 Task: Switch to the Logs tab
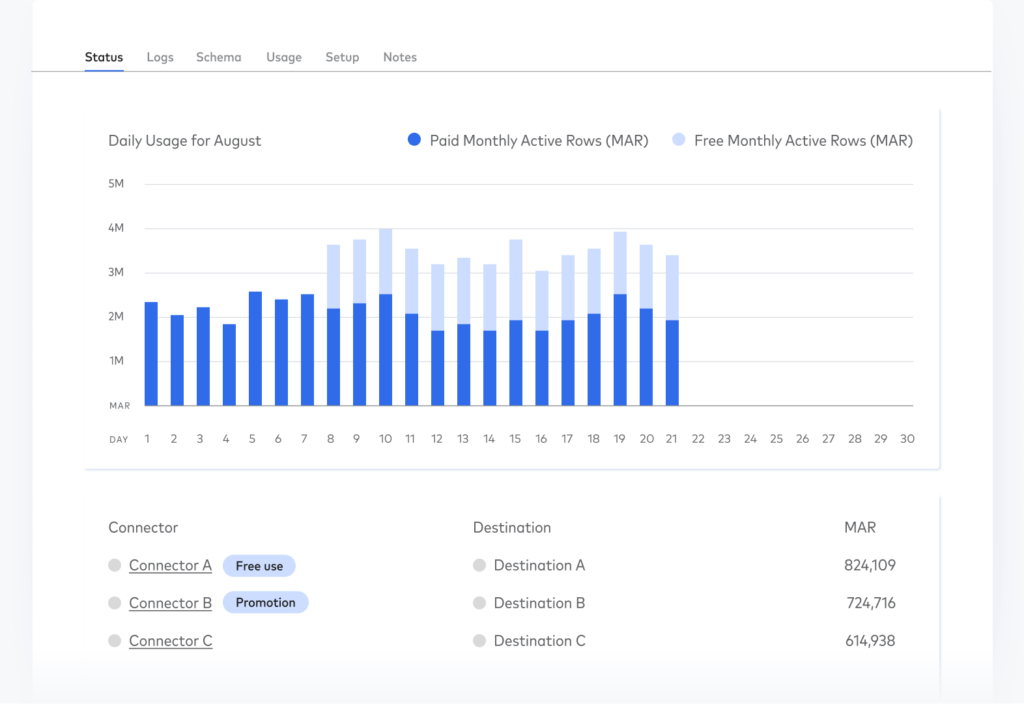160,57
